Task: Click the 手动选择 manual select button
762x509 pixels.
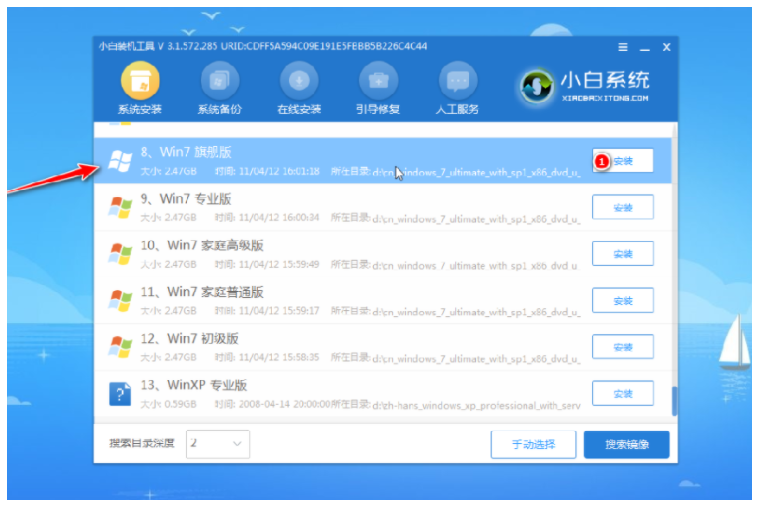Action: pyautogui.click(x=533, y=444)
